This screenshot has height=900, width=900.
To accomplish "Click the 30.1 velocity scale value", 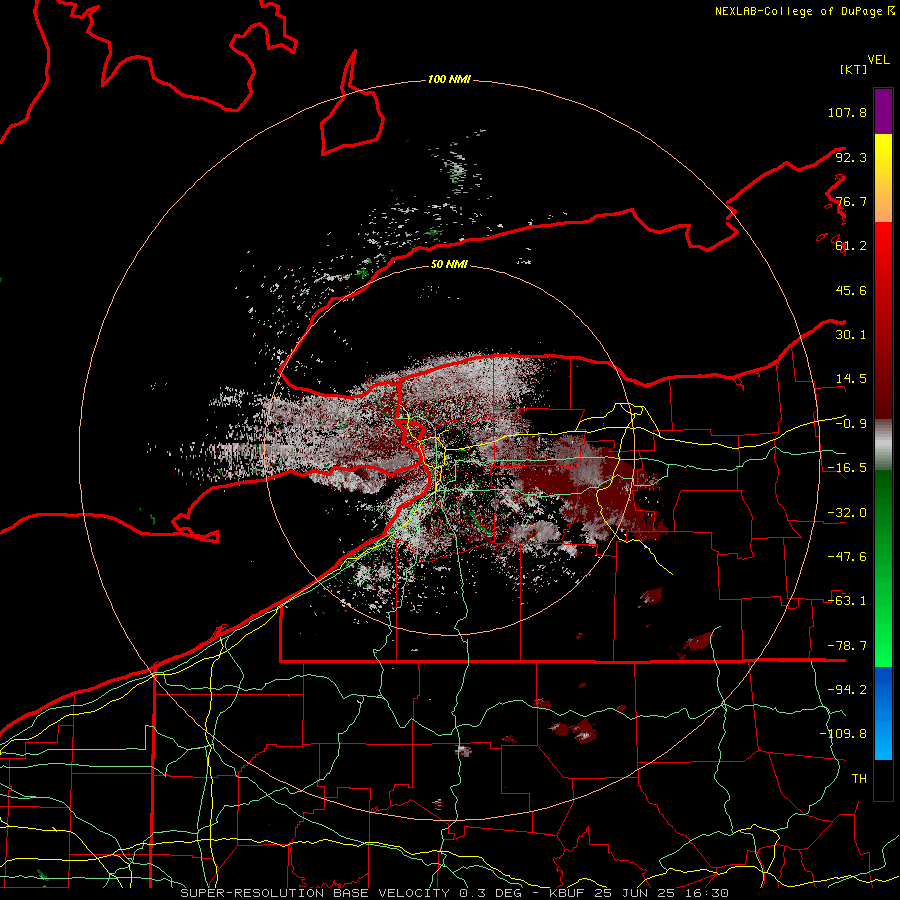I will click(x=851, y=335).
